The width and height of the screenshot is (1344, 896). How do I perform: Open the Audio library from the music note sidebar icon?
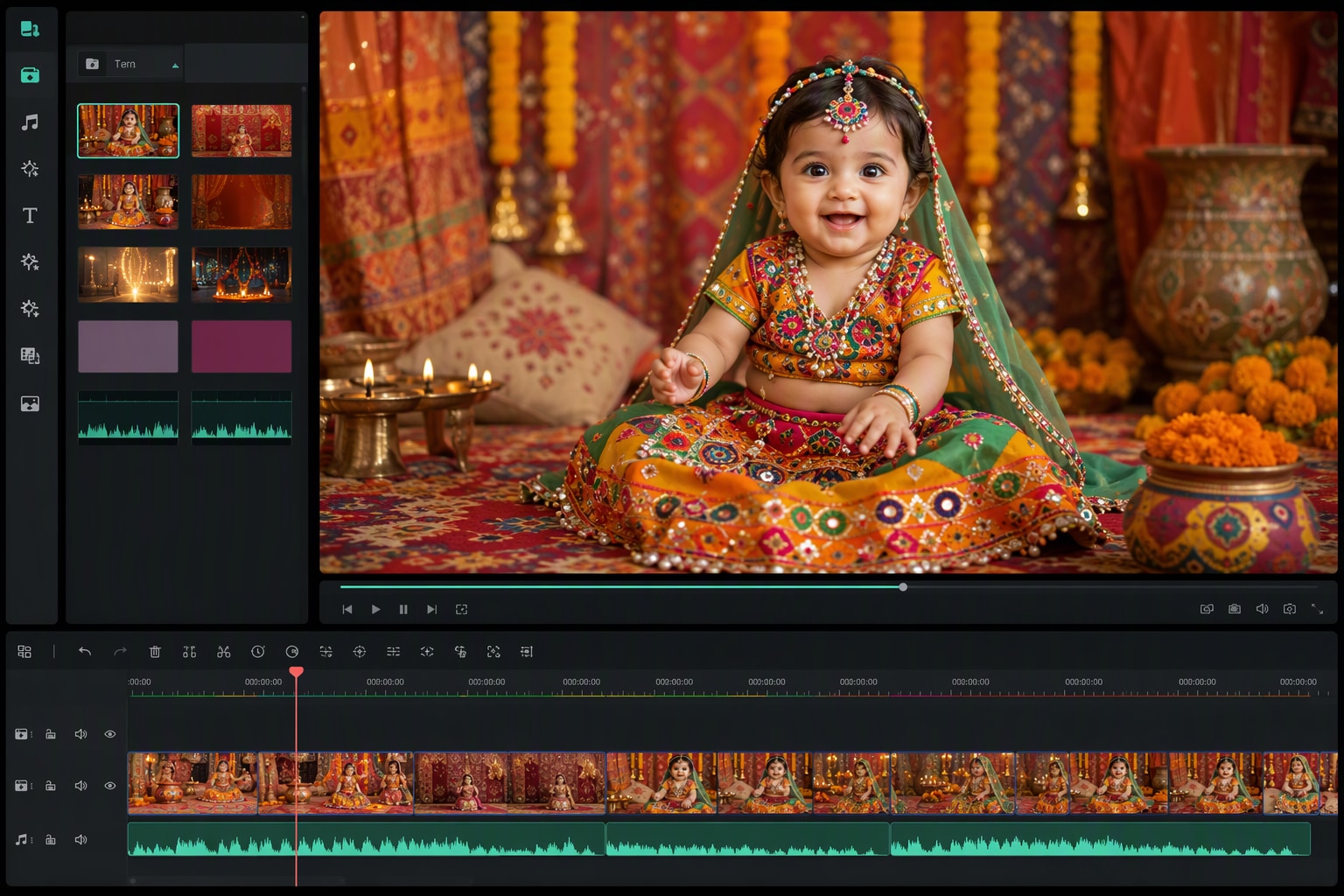coord(30,122)
